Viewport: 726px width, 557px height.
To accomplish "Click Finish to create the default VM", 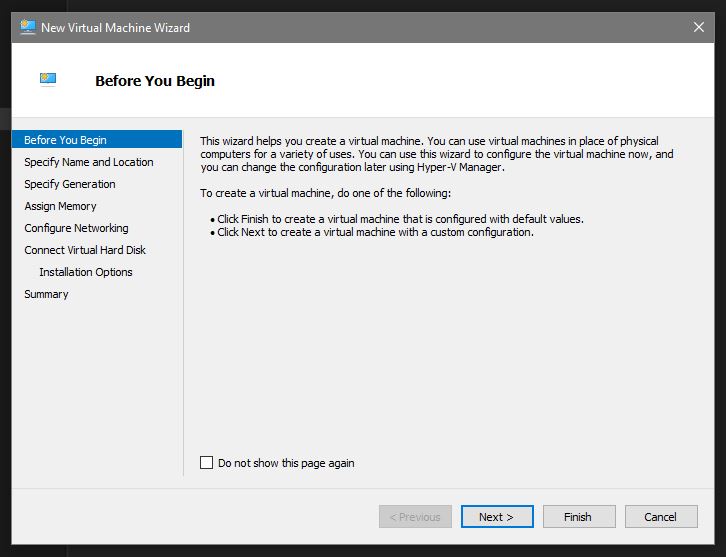I will [x=577, y=517].
